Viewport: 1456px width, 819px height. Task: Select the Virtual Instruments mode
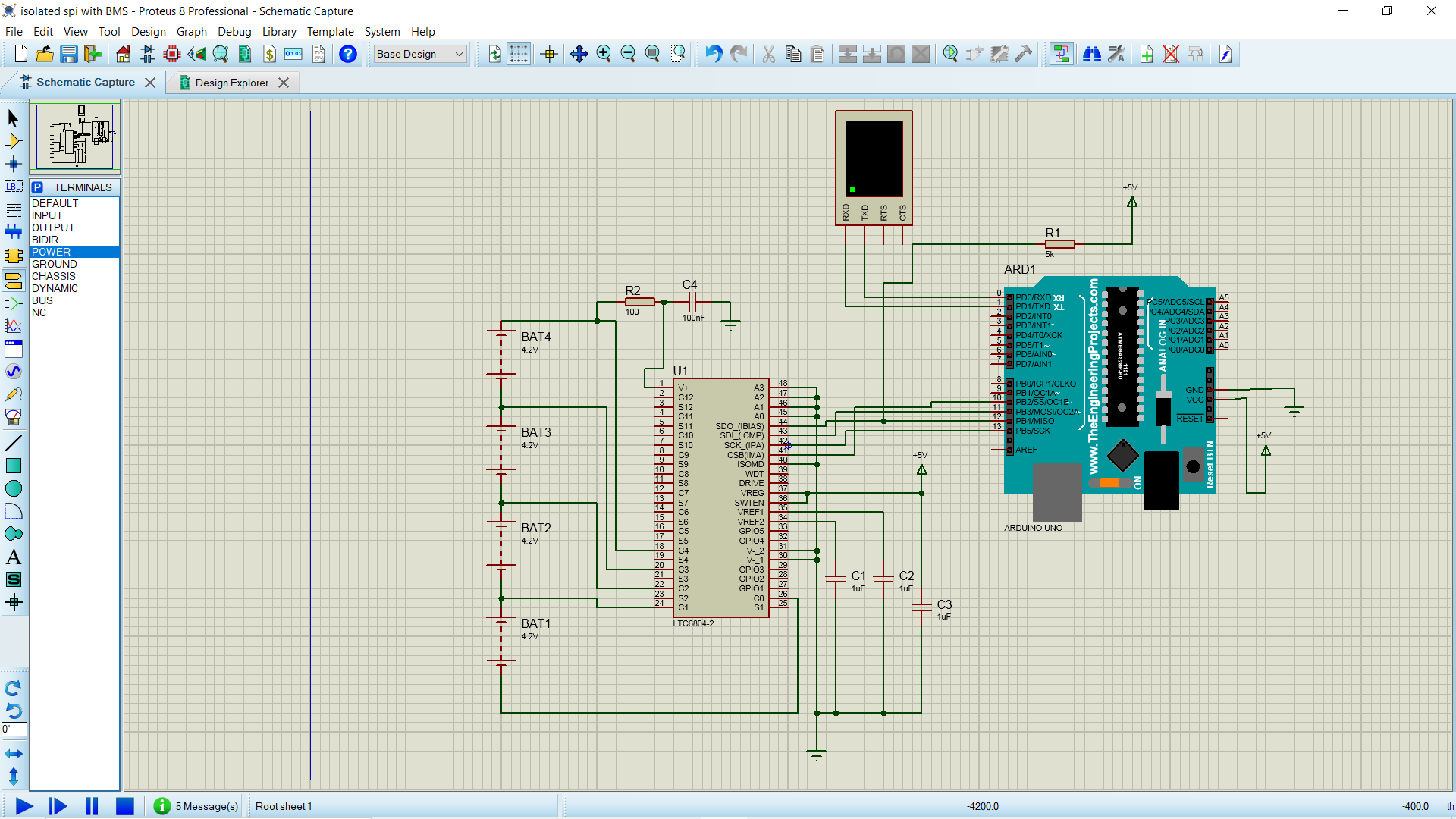point(14,416)
